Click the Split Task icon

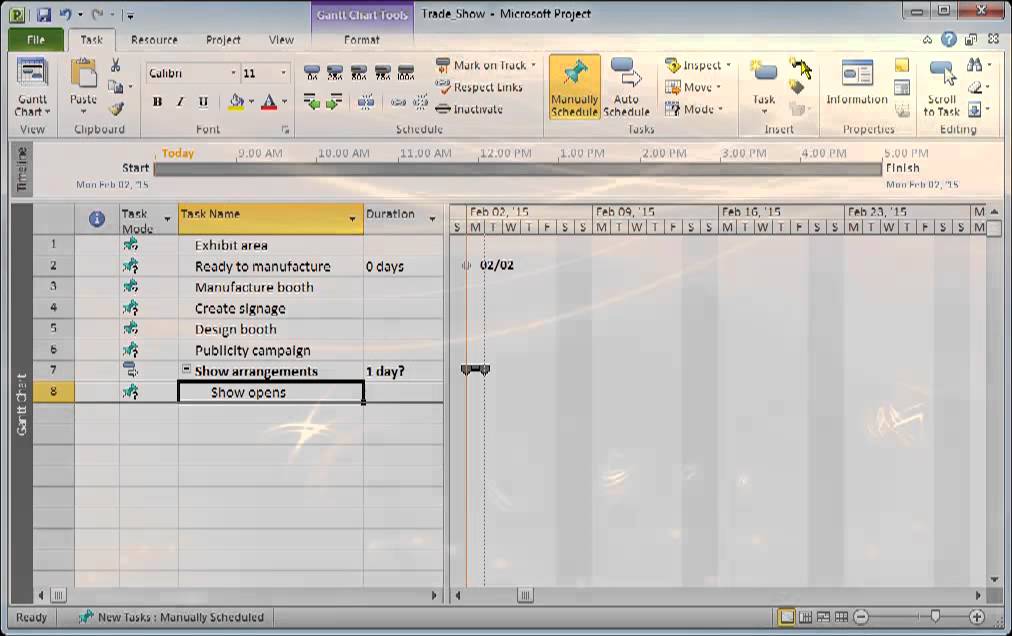pyautogui.click(x=366, y=102)
